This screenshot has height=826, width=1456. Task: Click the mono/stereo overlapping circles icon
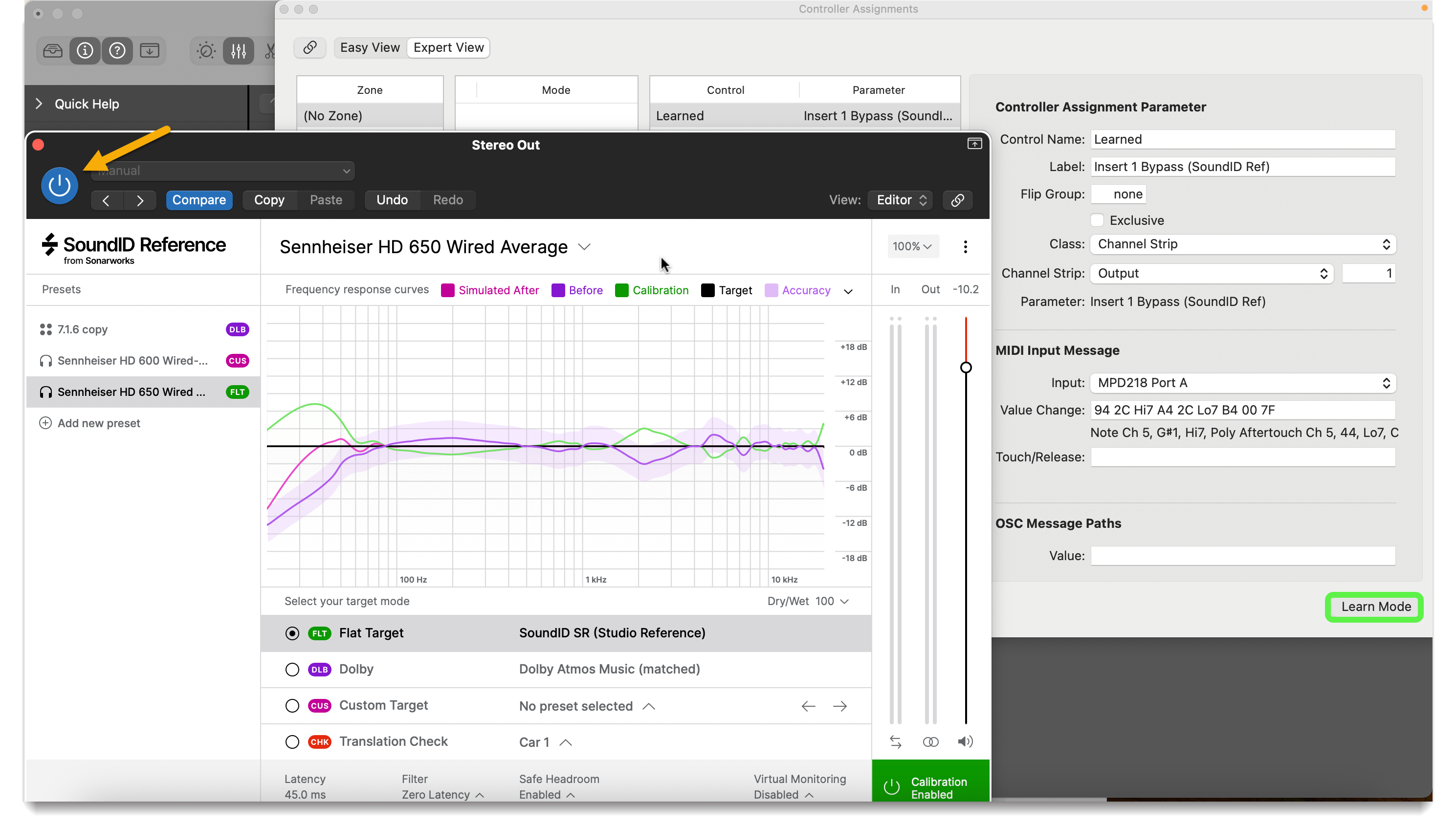coord(930,741)
